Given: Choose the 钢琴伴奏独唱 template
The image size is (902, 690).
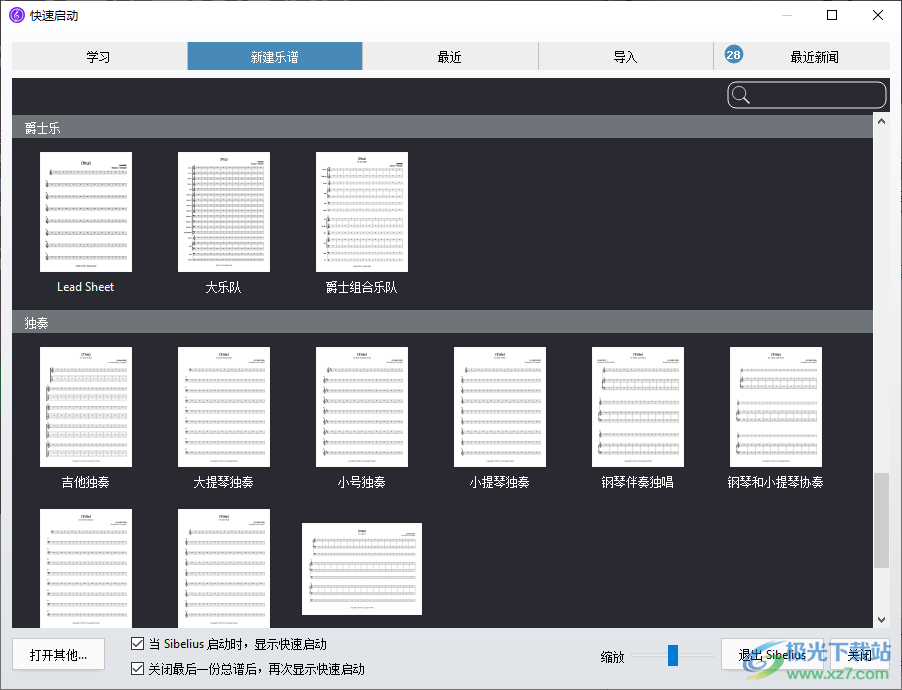Looking at the screenshot, I should (x=637, y=406).
